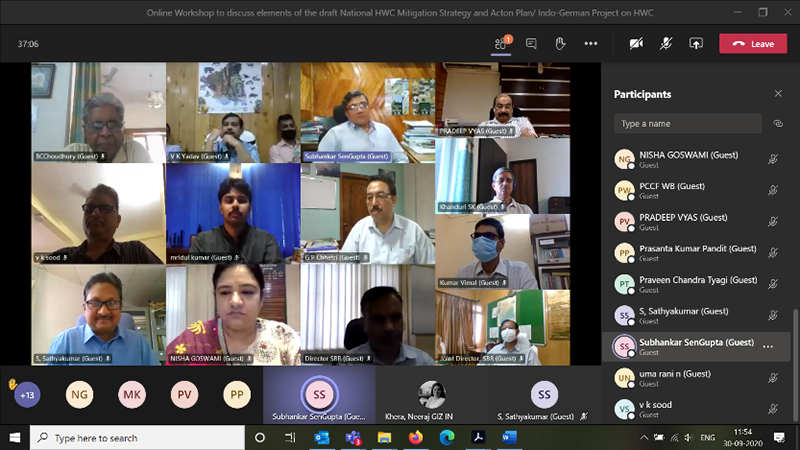Open Outlook from the taskbar
Viewport: 800px width, 450px height.
tap(321, 438)
